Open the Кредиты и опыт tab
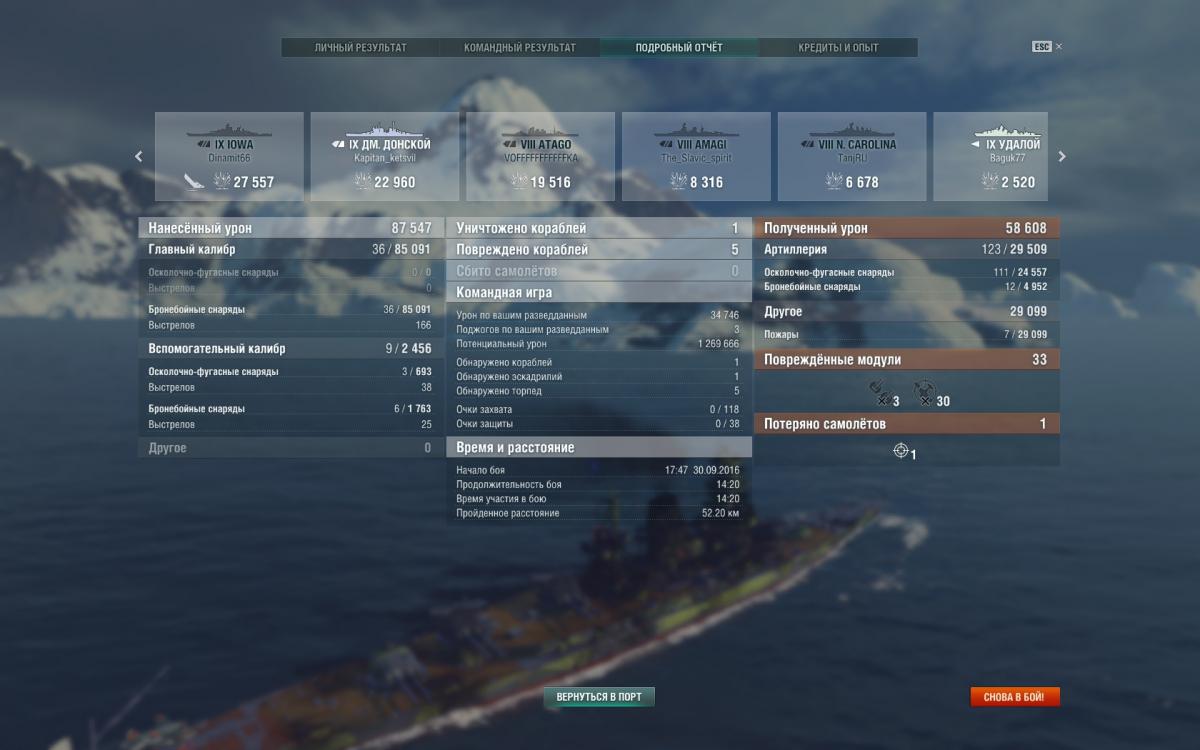The image size is (1200, 750). (838, 47)
